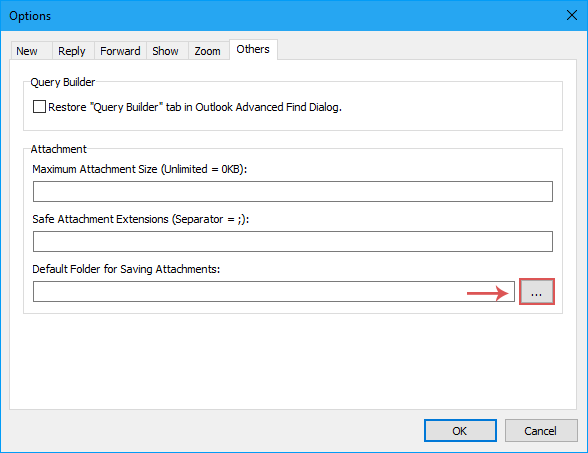Switch to the Reply tab

[x=73, y=51]
